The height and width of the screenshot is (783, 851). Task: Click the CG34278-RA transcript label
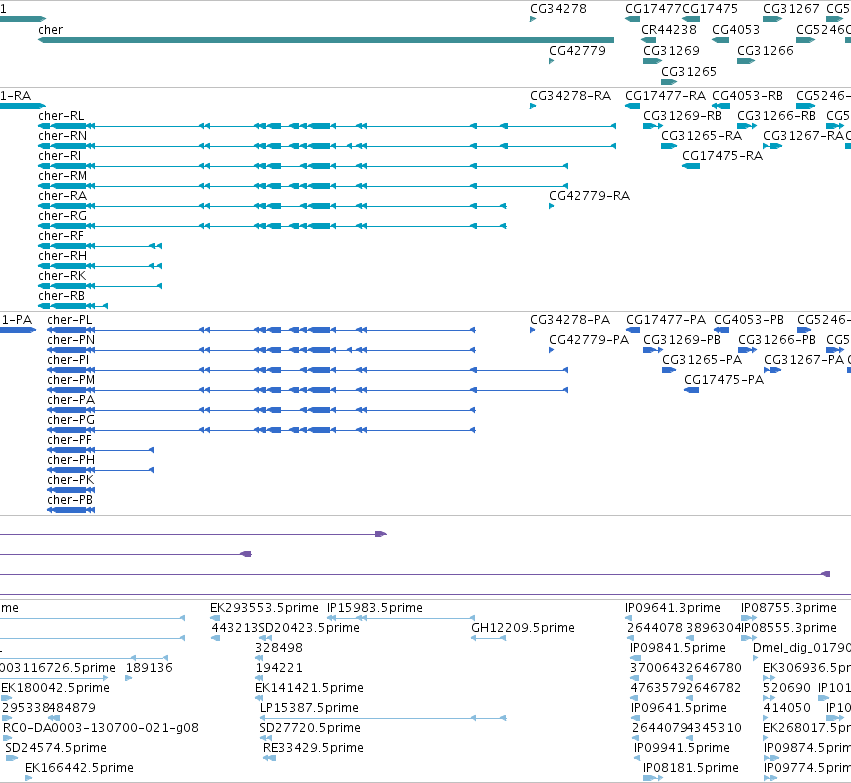tap(570, 96)
